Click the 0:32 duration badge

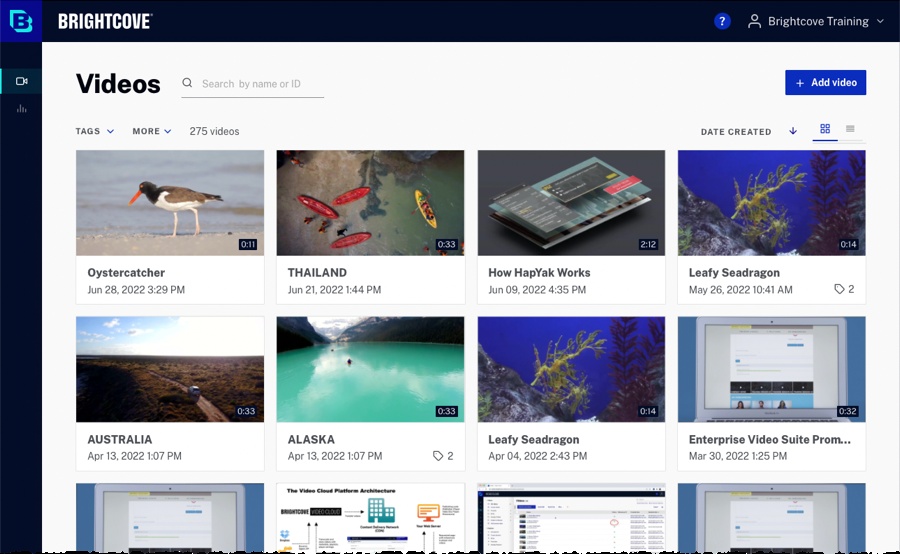click(848, 411)
